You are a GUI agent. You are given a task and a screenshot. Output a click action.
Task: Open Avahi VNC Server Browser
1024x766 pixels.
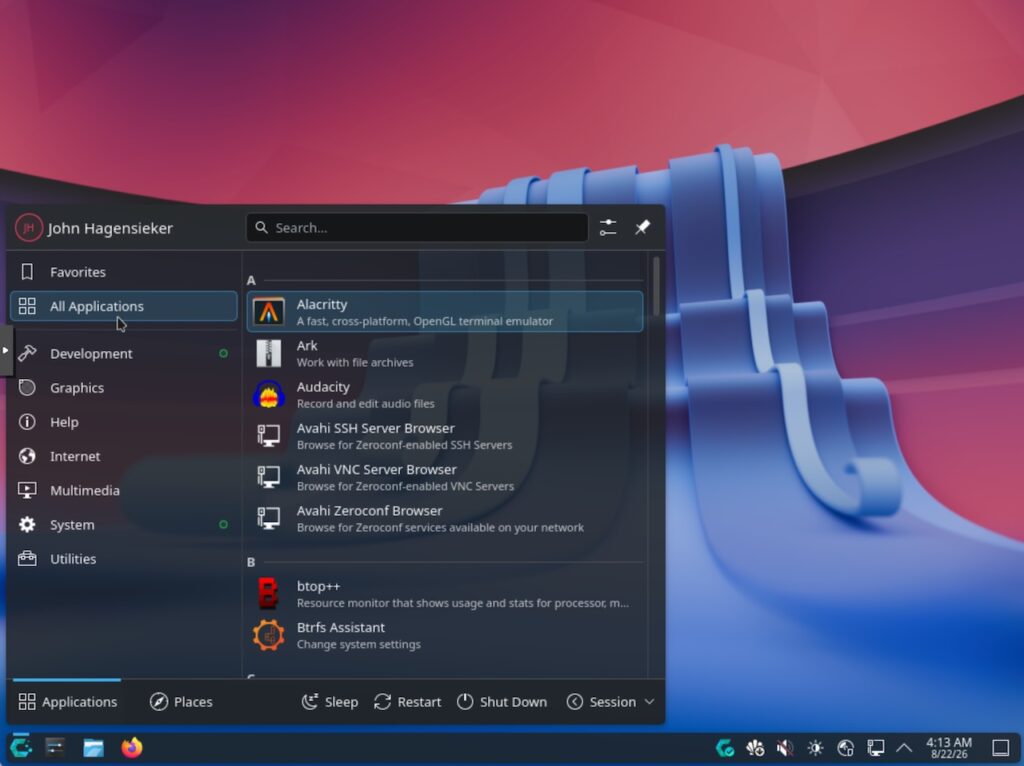click(x=445, y=477)
